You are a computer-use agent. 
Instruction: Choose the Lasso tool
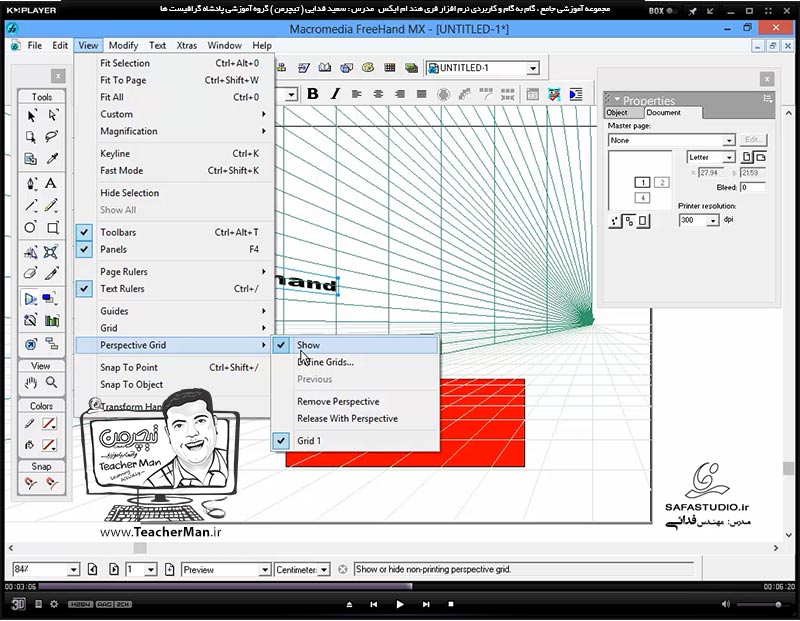point(52,137)
